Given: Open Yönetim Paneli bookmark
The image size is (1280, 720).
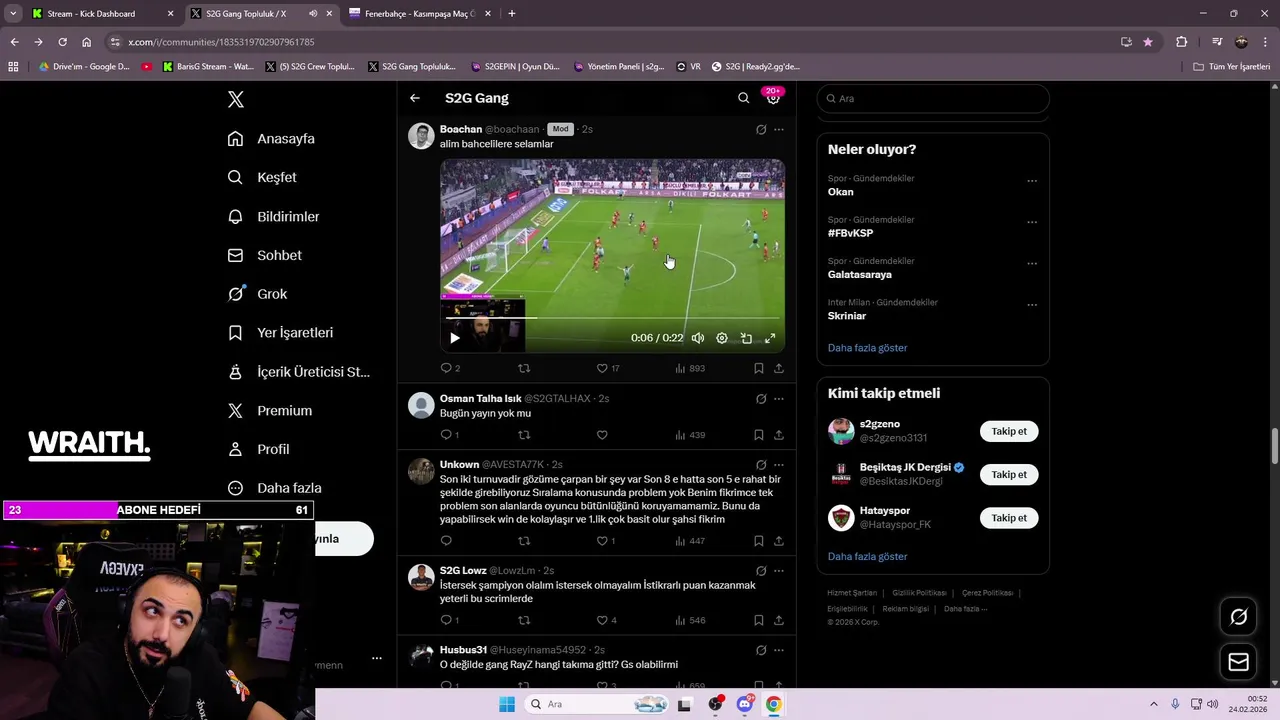Looking at the screenshot, I should tap(619, 67).
